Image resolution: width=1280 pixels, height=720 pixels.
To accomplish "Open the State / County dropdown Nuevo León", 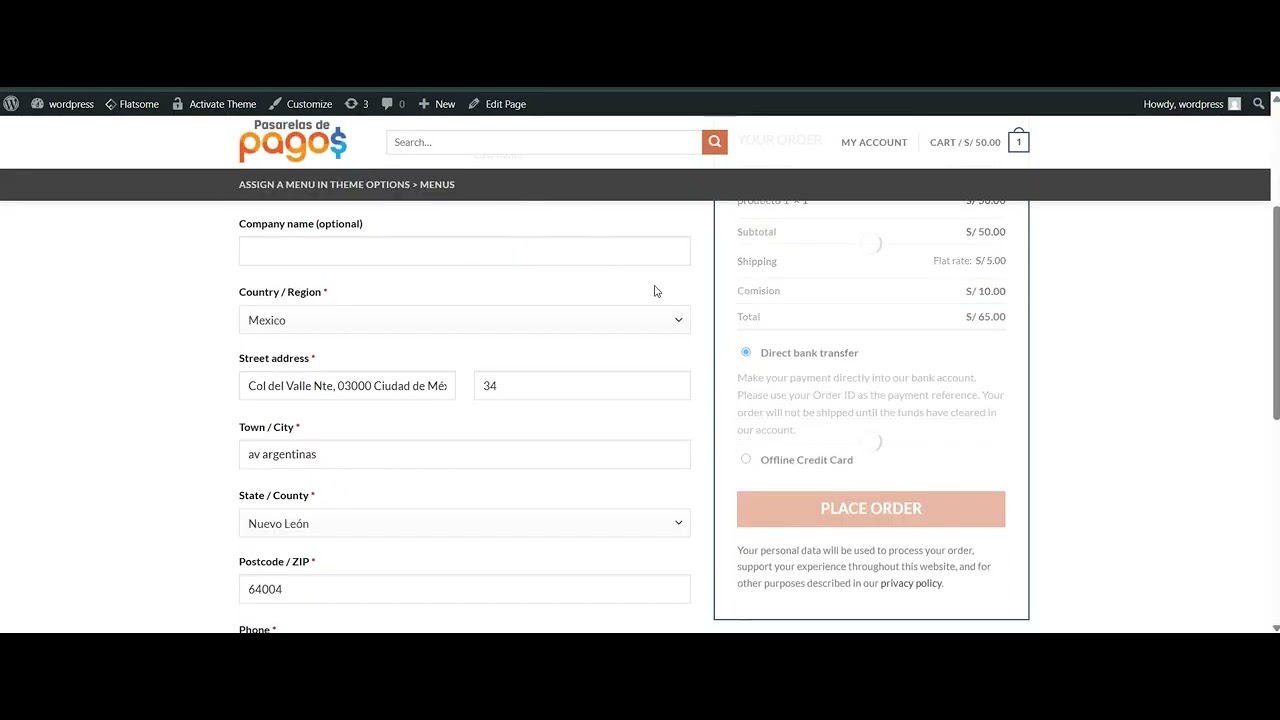I will coord(464,523).
